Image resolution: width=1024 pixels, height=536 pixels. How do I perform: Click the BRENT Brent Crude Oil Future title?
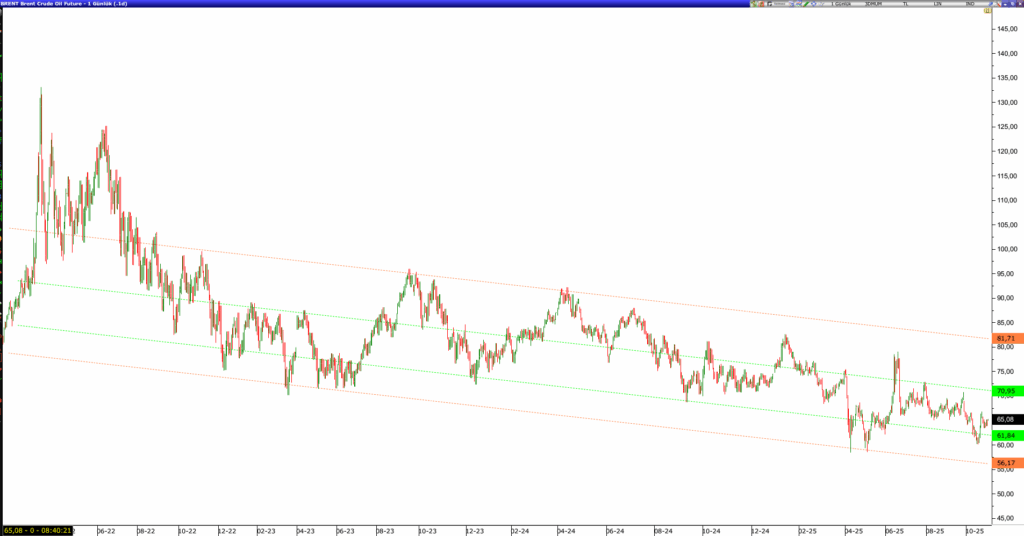pos(62,4)
